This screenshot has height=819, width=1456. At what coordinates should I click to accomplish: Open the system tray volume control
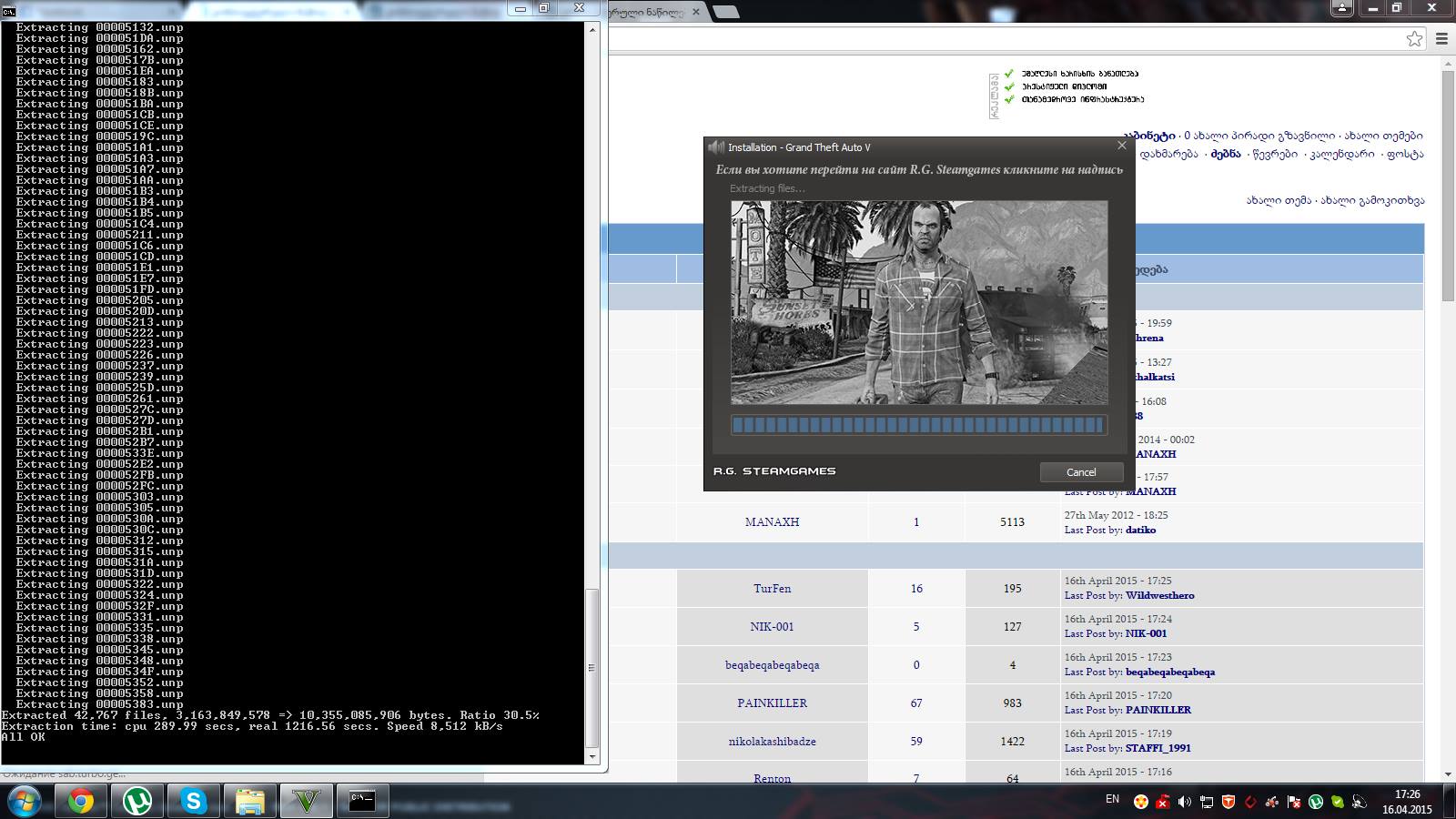point(1184,802)
